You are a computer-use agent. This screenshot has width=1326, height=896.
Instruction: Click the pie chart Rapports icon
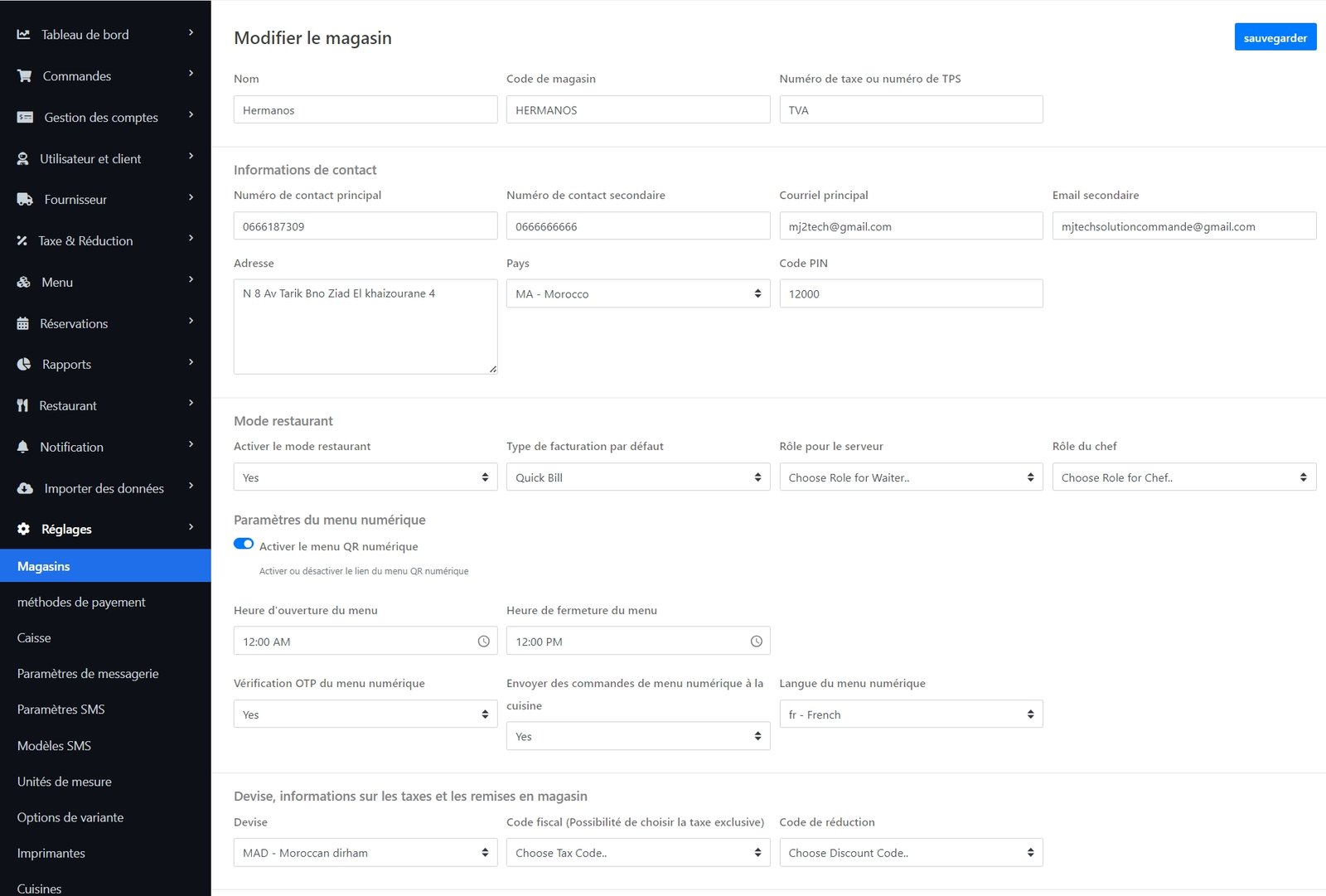pos(24,365)
